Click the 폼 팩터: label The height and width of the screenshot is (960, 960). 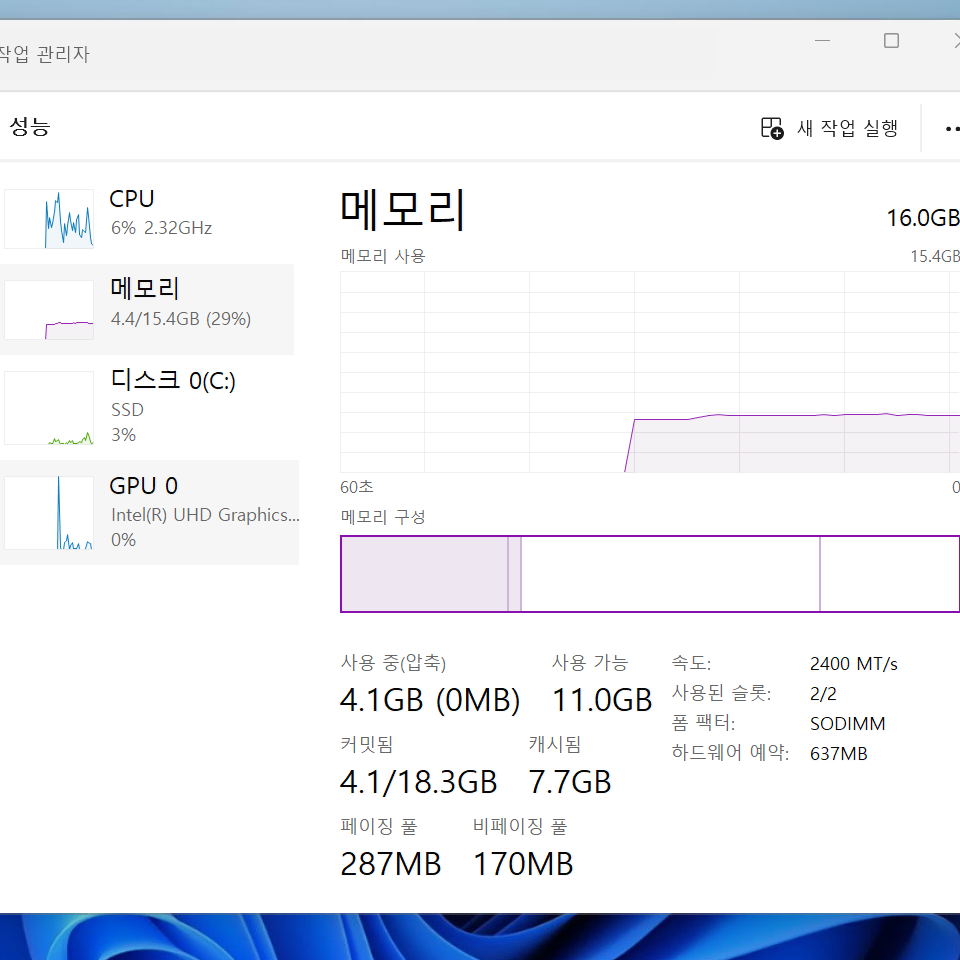click(703, 723)
